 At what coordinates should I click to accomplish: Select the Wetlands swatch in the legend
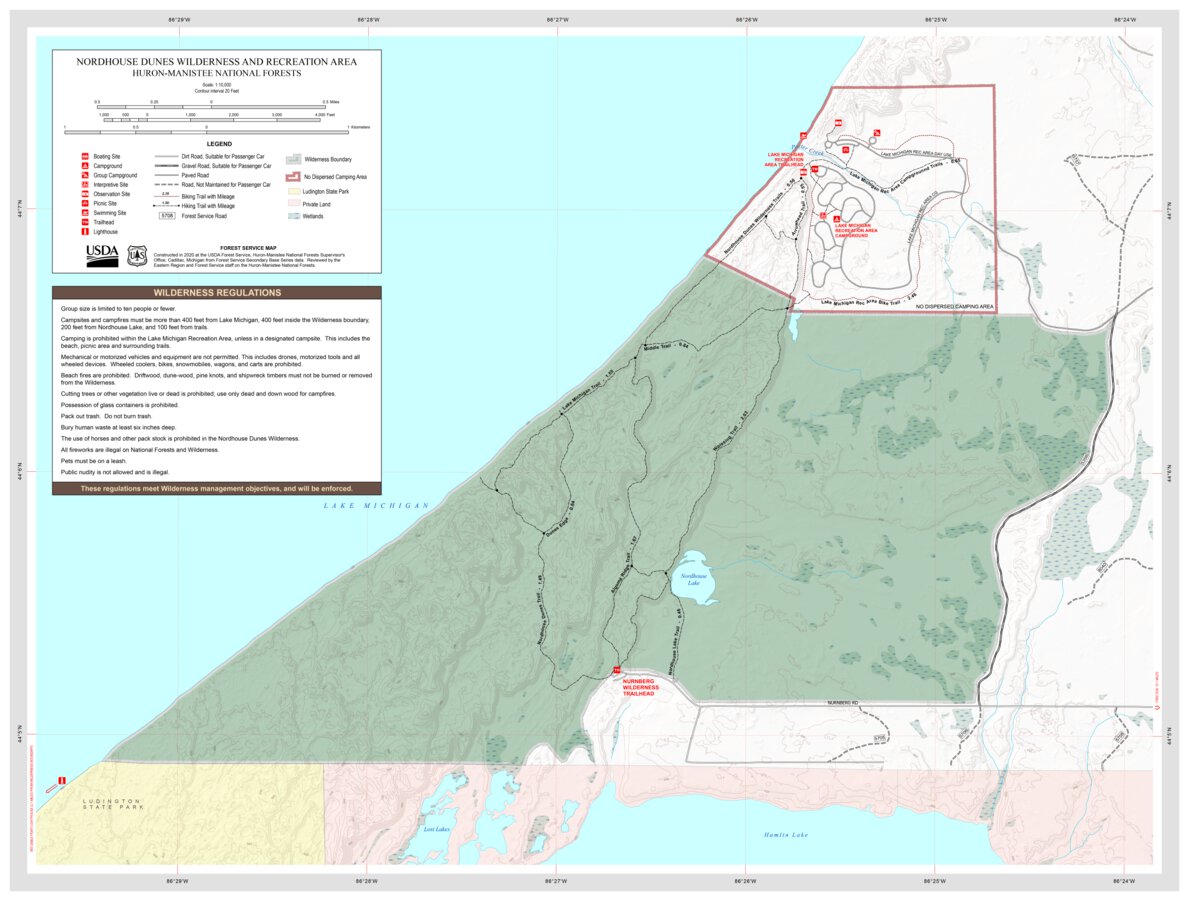tap(293, 216)
